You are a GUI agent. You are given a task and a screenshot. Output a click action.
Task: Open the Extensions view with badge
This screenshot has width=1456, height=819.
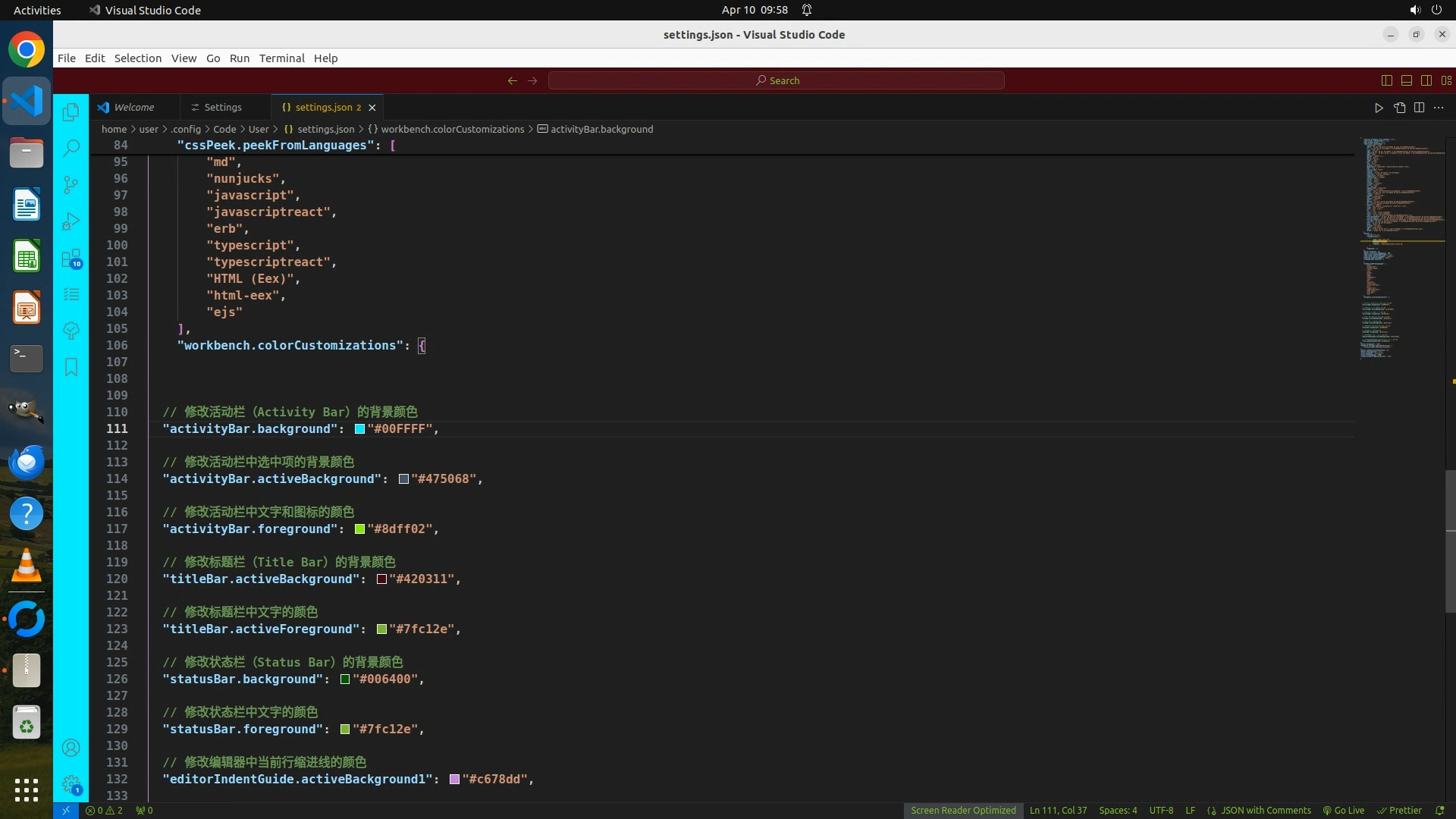coord(71,259)
